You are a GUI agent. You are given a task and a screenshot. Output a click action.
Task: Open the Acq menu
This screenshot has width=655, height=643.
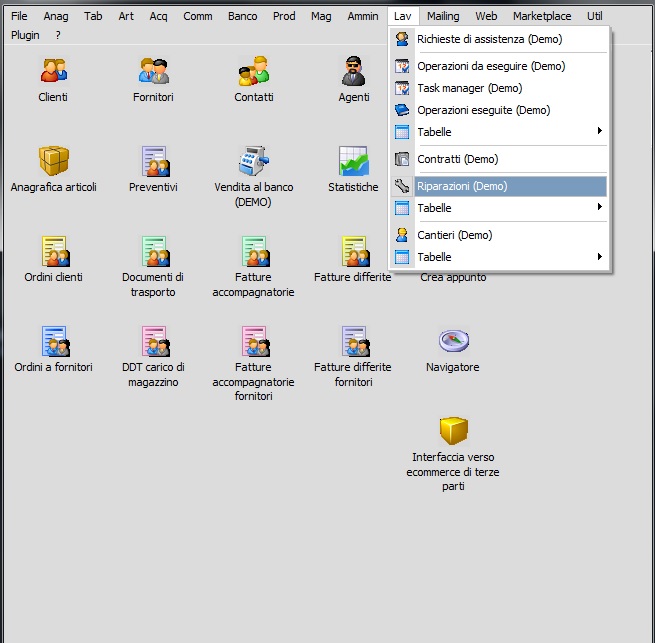point(158,16)
